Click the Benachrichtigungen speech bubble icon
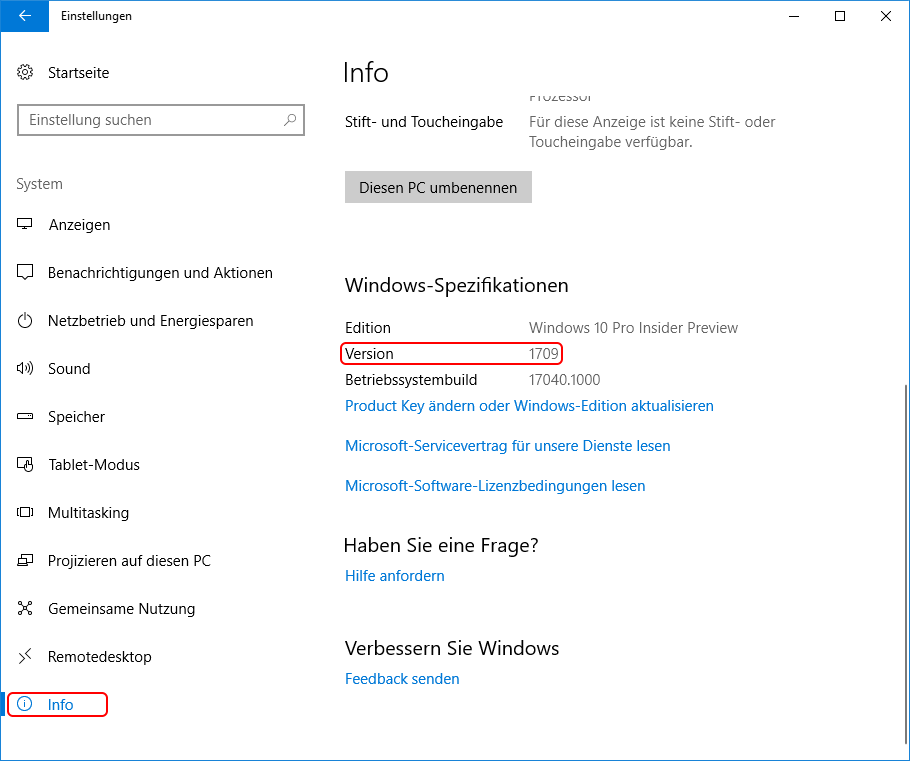The width and height of the screenshot is (910, 761). coord(25,272)
